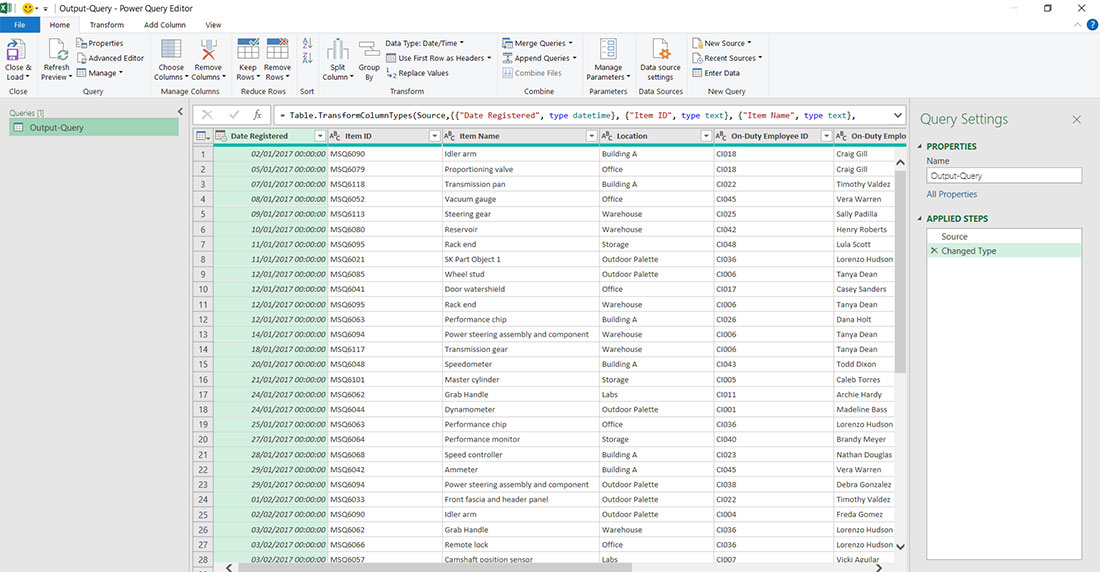Open Location column filter dropdown
This screenshot has height=572, width=1100.
pos(706,136)
